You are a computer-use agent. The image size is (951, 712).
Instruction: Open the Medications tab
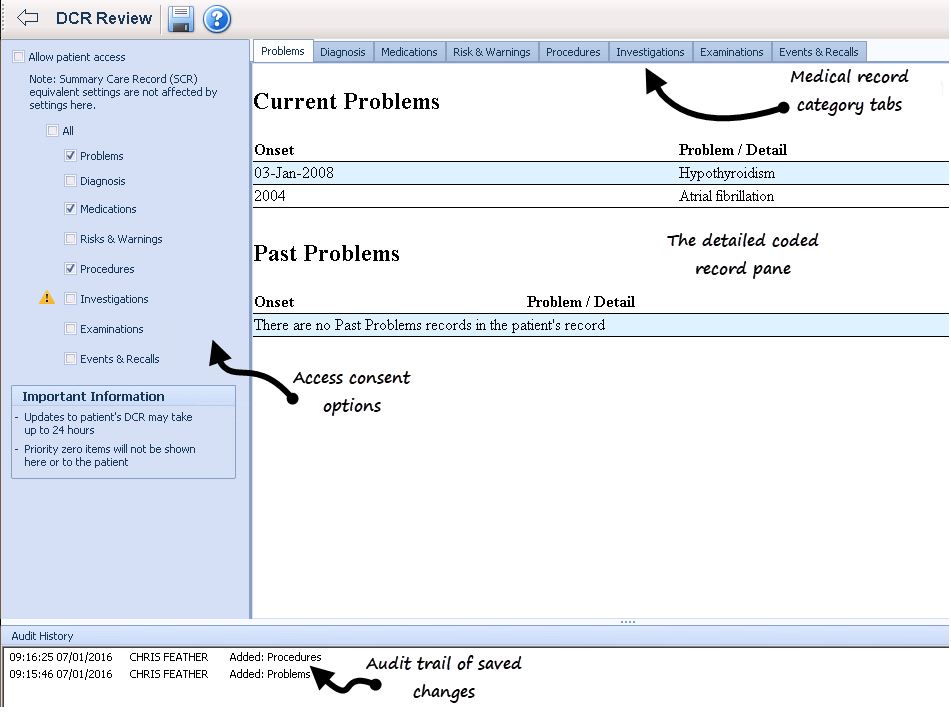point(409,52)
